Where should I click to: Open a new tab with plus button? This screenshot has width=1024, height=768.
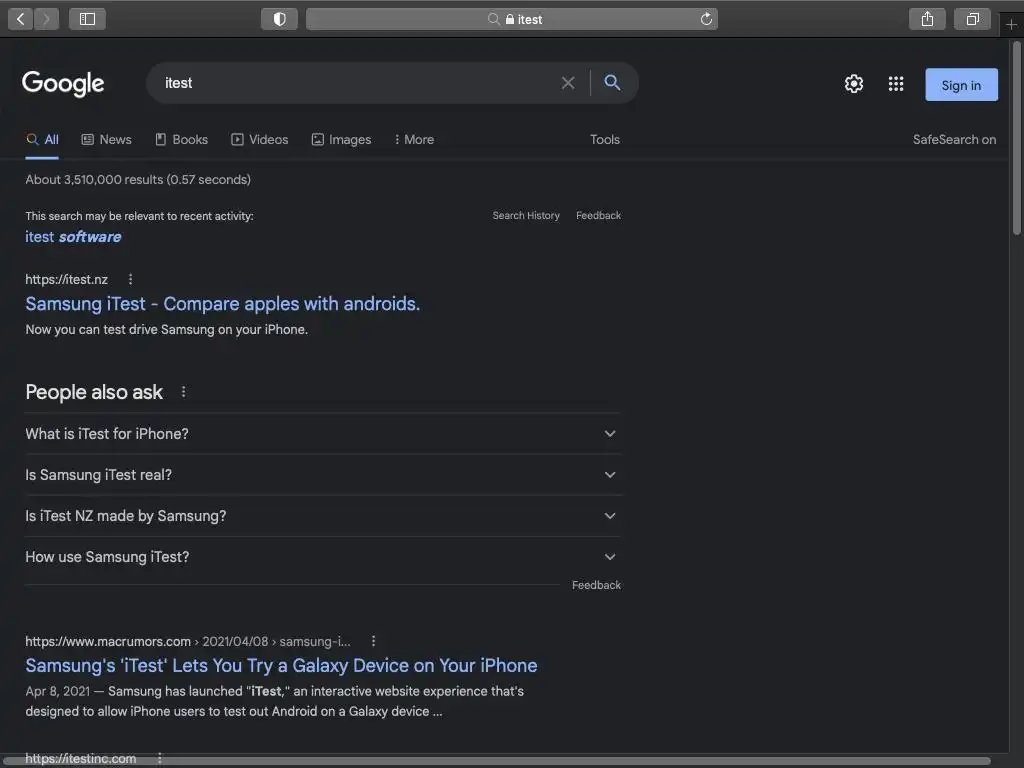[1011, 25]
